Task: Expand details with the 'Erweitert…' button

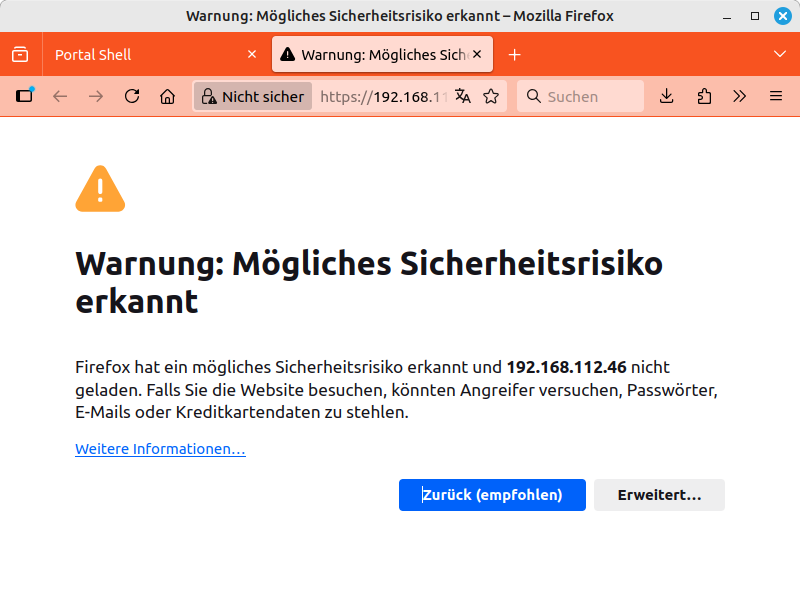Action: coord(659,495)
